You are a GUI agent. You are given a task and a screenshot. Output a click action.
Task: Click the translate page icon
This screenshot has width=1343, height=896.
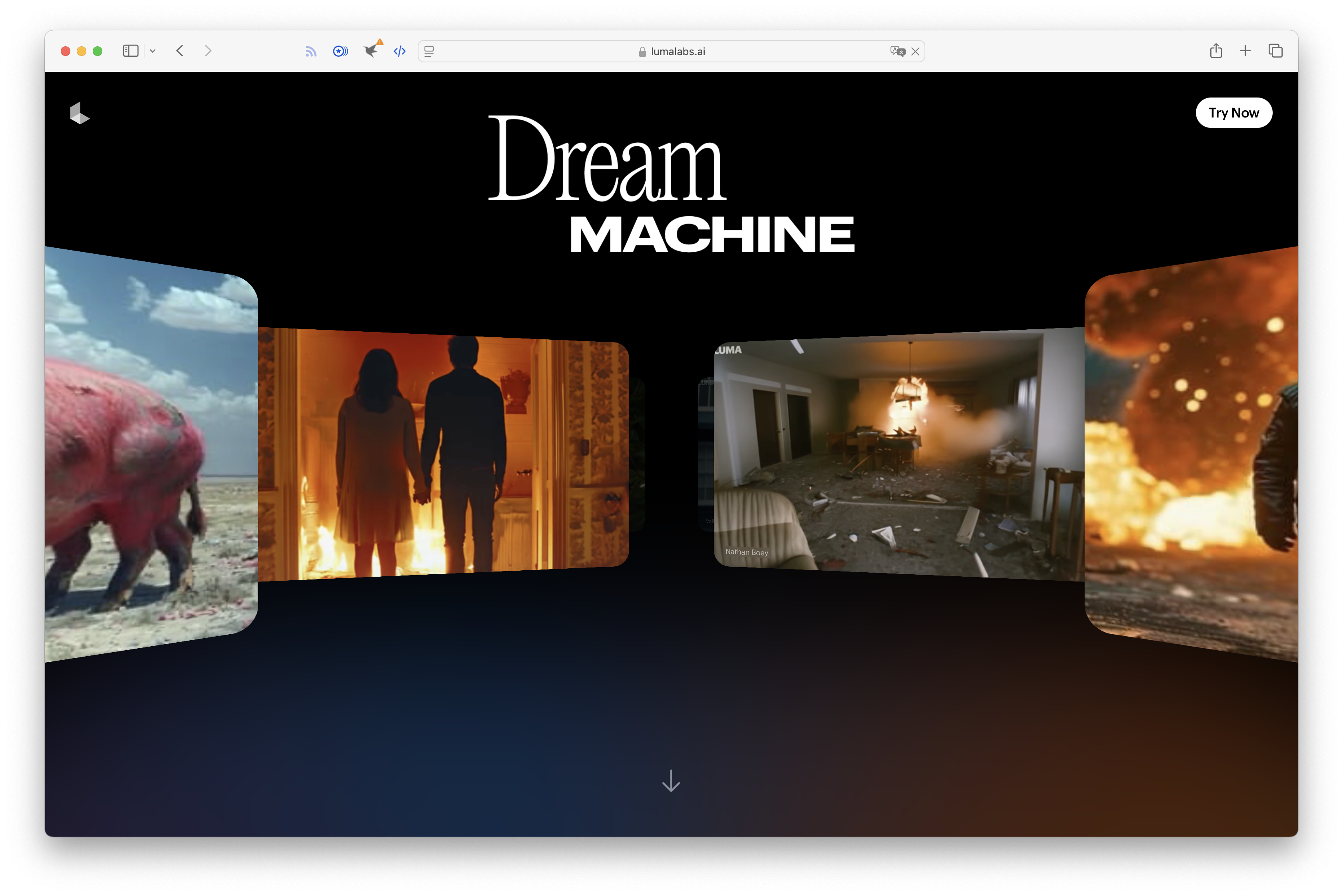(897, 52)
